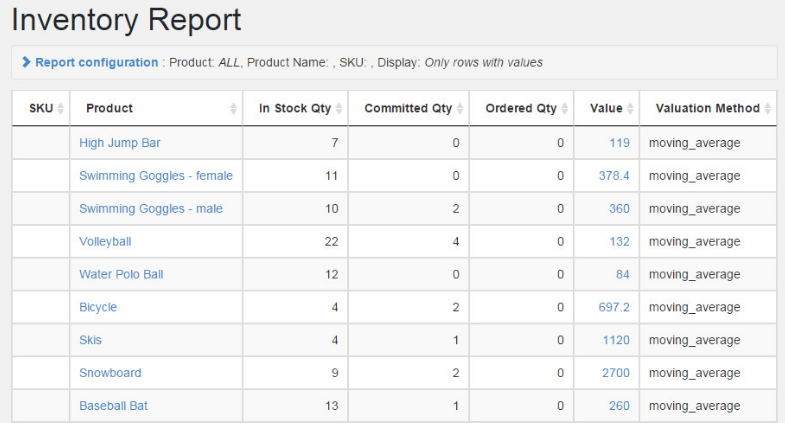Click the Water Polo Ball link

tap(120, 274)
